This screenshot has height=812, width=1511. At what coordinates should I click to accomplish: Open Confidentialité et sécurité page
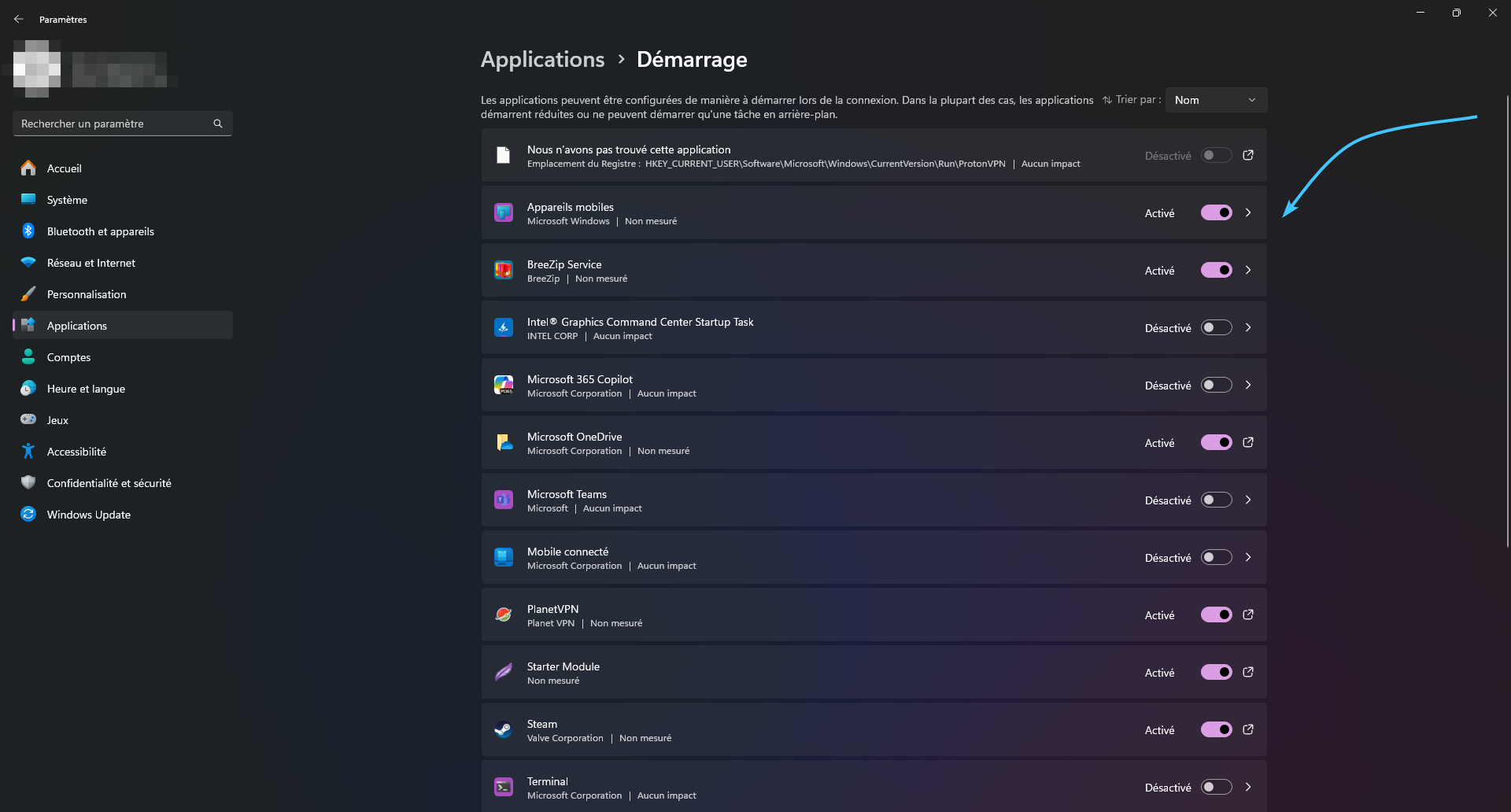(x=123, y=482)
